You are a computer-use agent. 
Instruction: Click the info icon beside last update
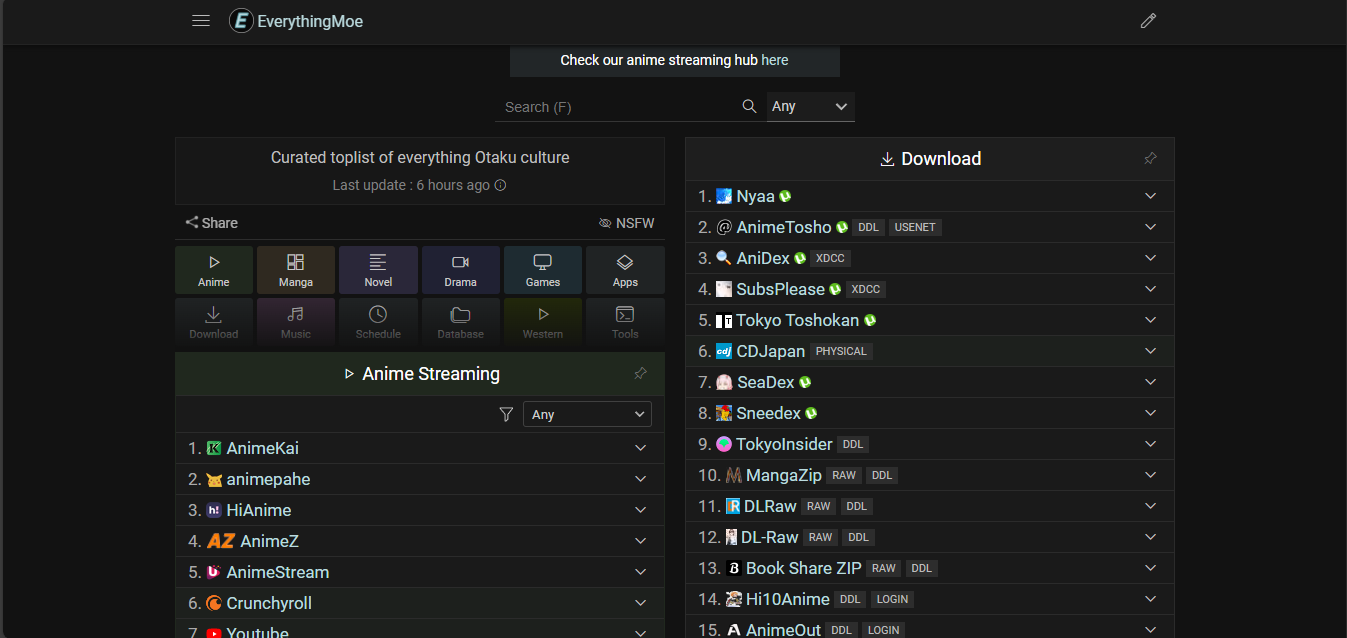(x=501, y=185)
